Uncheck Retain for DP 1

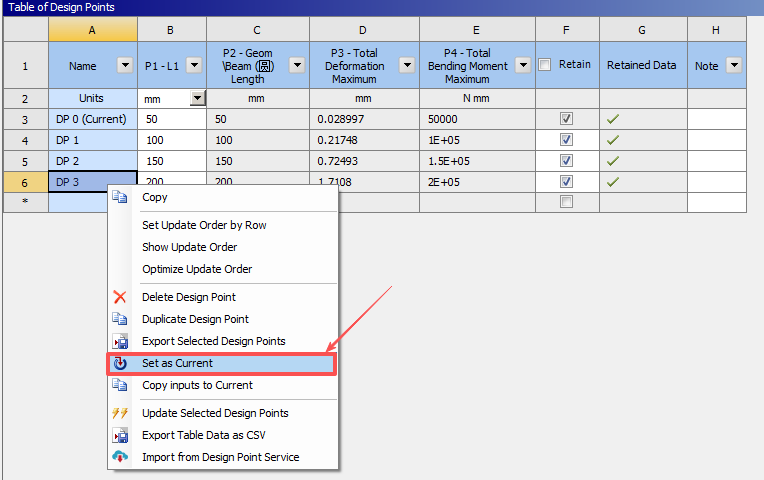[566, 140]
